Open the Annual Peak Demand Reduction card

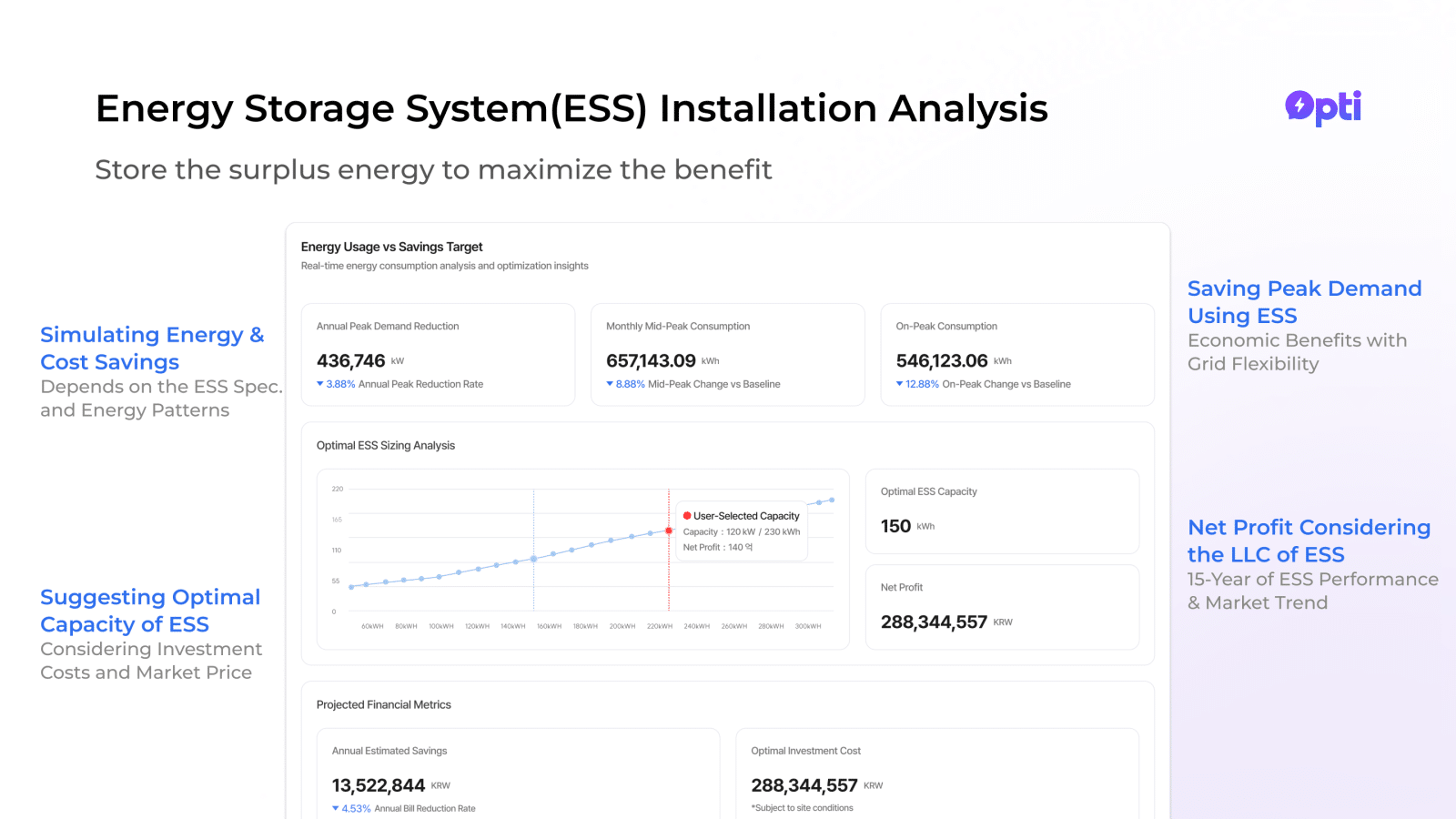coord(438,355)
